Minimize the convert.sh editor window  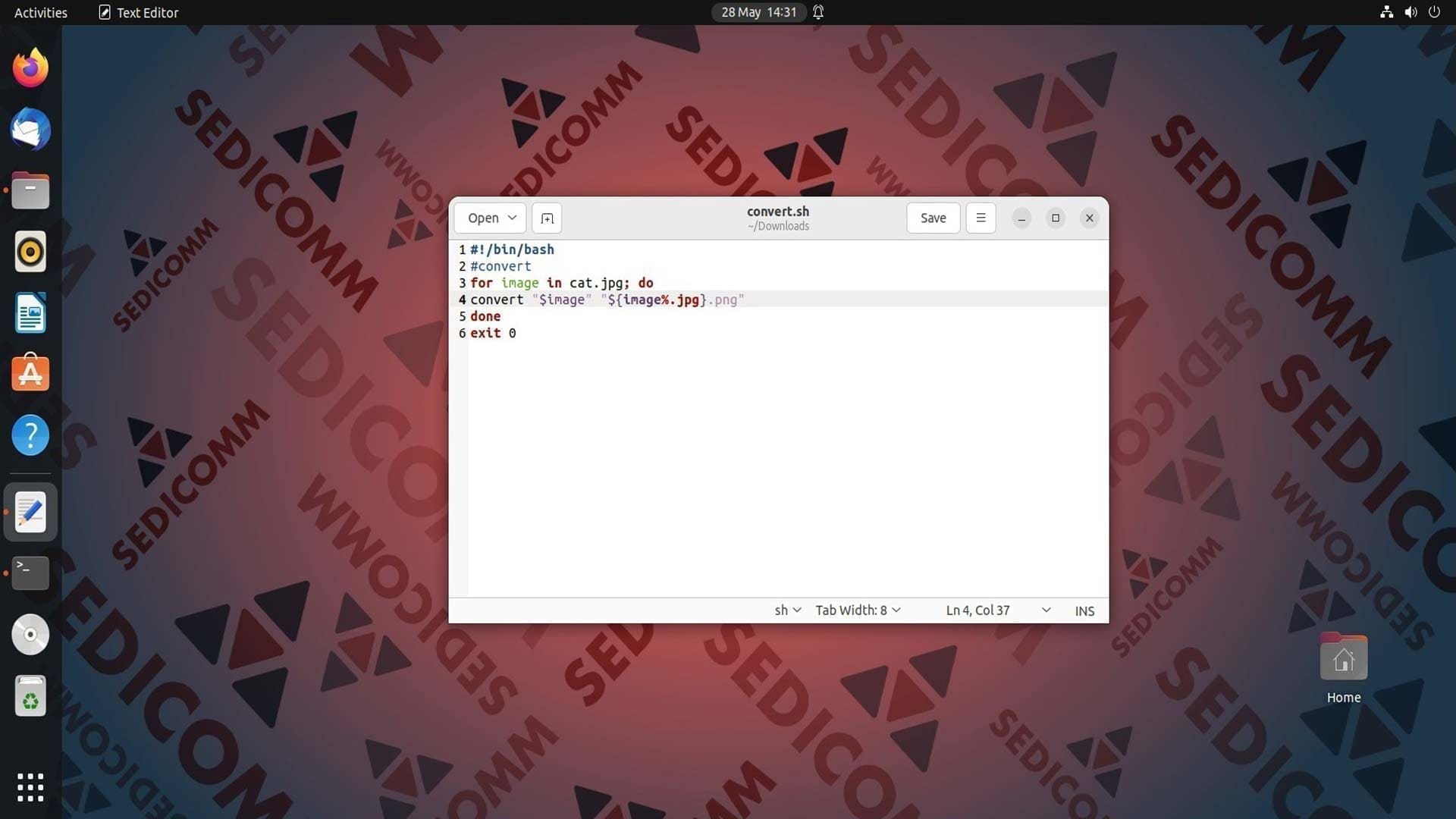[1021, 218]
